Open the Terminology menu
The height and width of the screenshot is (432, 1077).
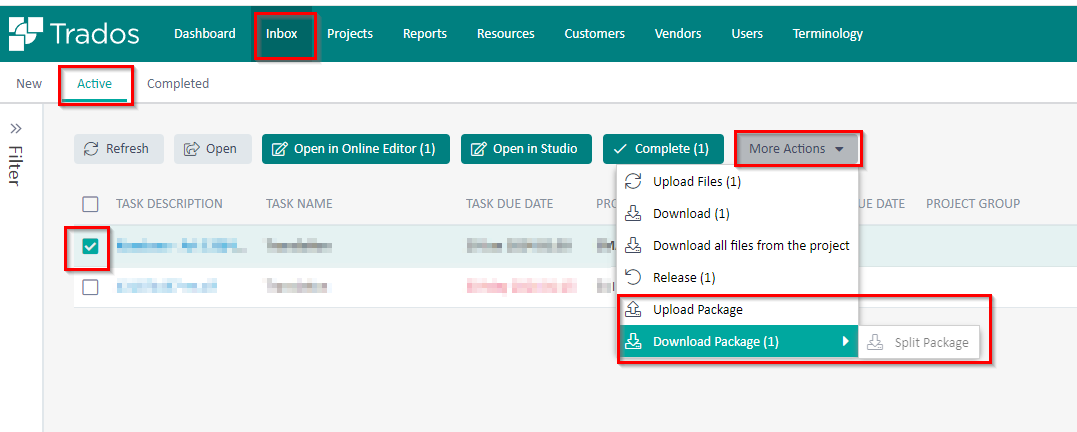pyautogui.click(x=828, y=34)
